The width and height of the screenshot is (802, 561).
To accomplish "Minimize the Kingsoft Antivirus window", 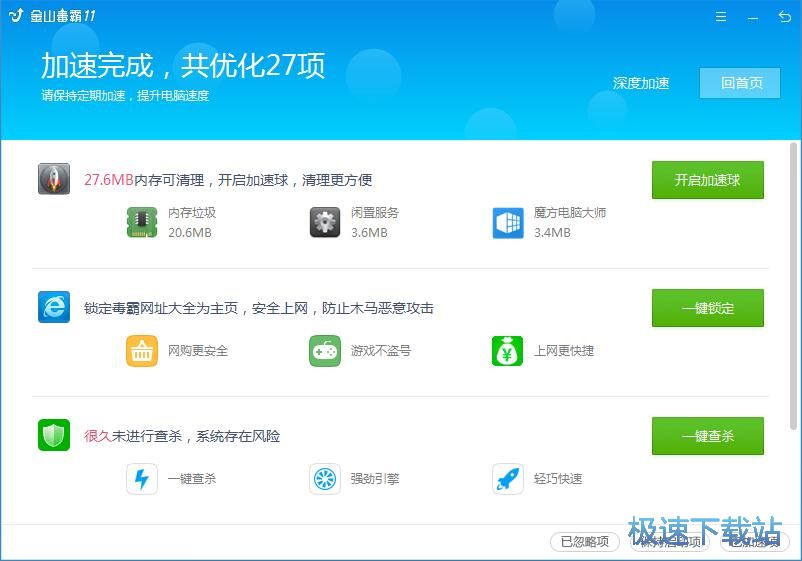I will (752, 17).
